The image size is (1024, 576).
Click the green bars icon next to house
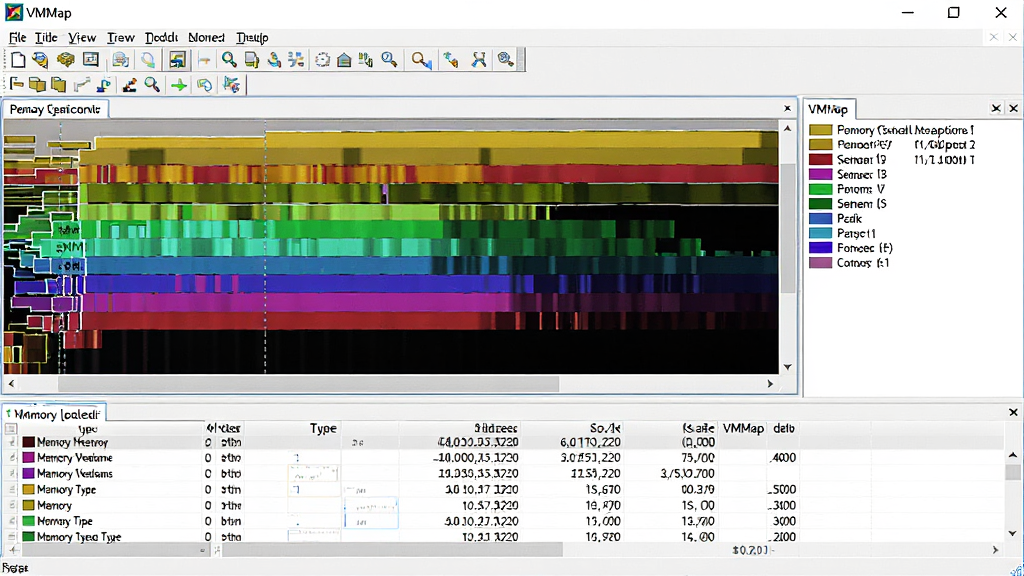point(366,60)
